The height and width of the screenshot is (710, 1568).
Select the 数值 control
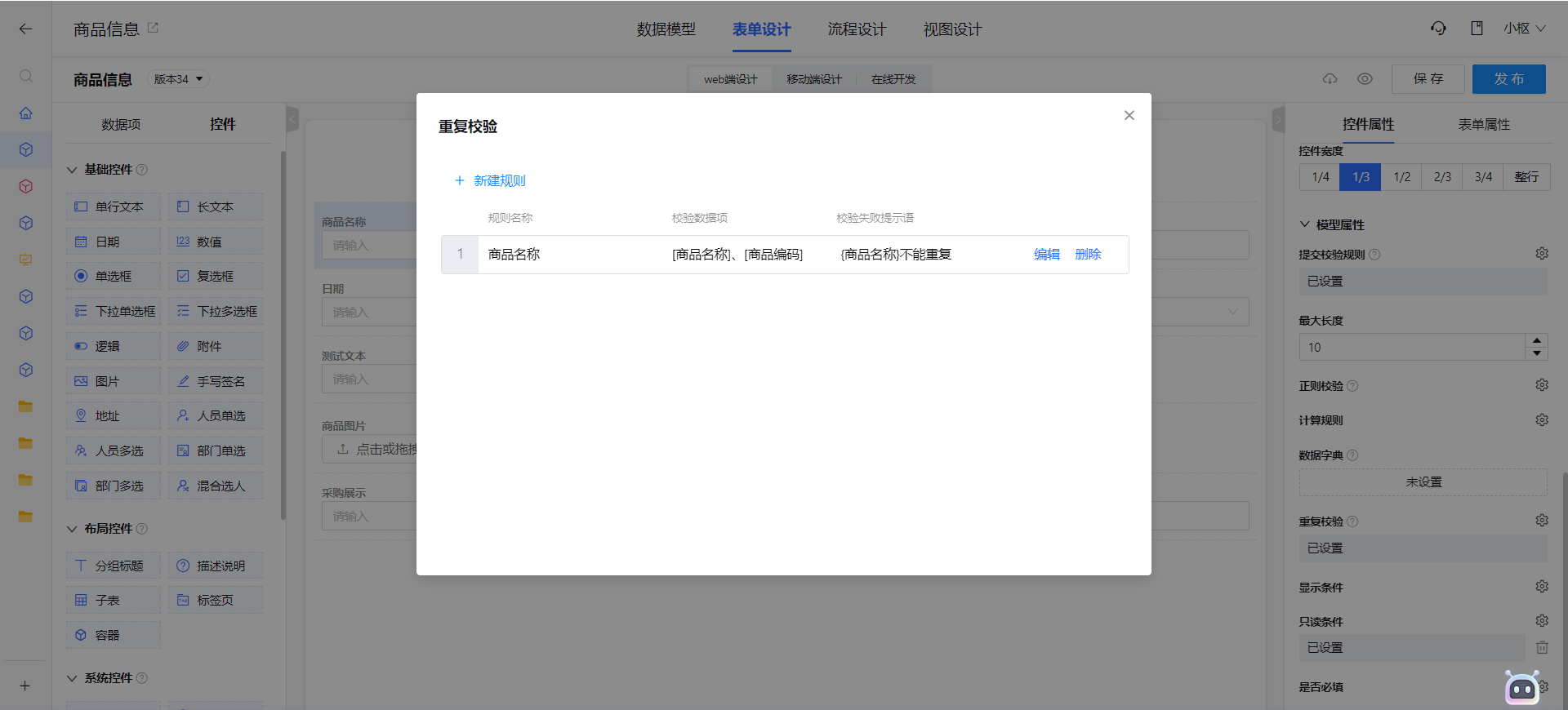(216, 242)
